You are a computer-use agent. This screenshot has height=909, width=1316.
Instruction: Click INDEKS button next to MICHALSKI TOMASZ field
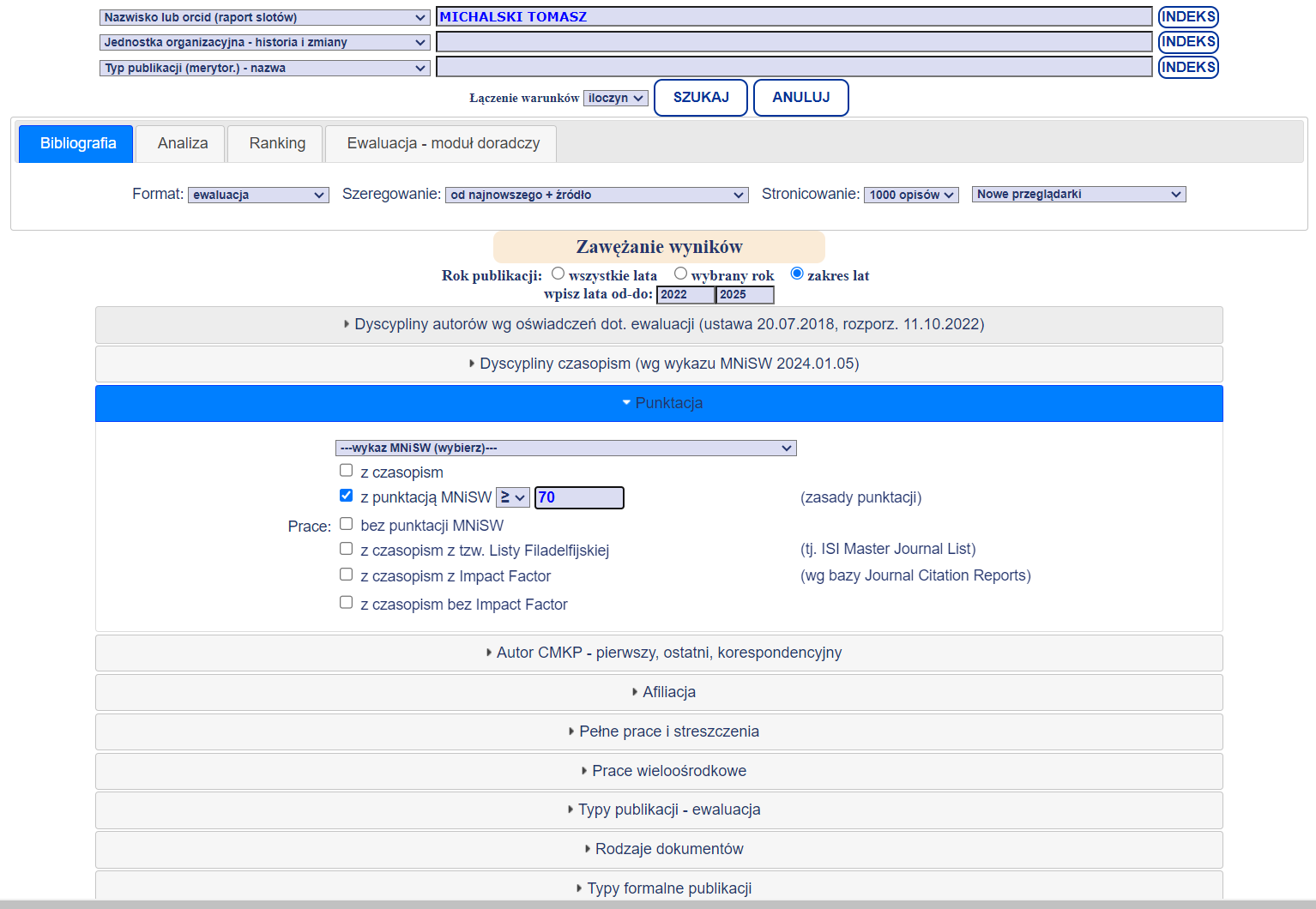tap(1187, 17)
